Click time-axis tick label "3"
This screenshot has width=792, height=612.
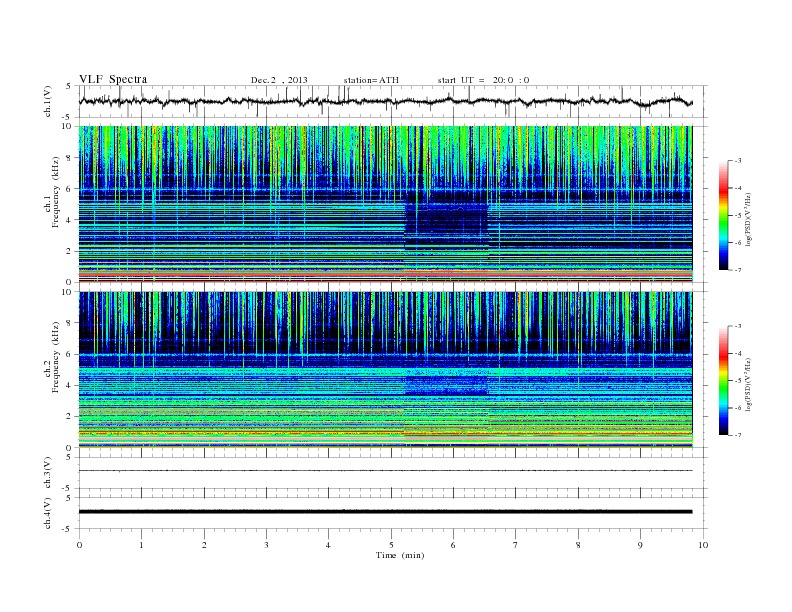266,545
